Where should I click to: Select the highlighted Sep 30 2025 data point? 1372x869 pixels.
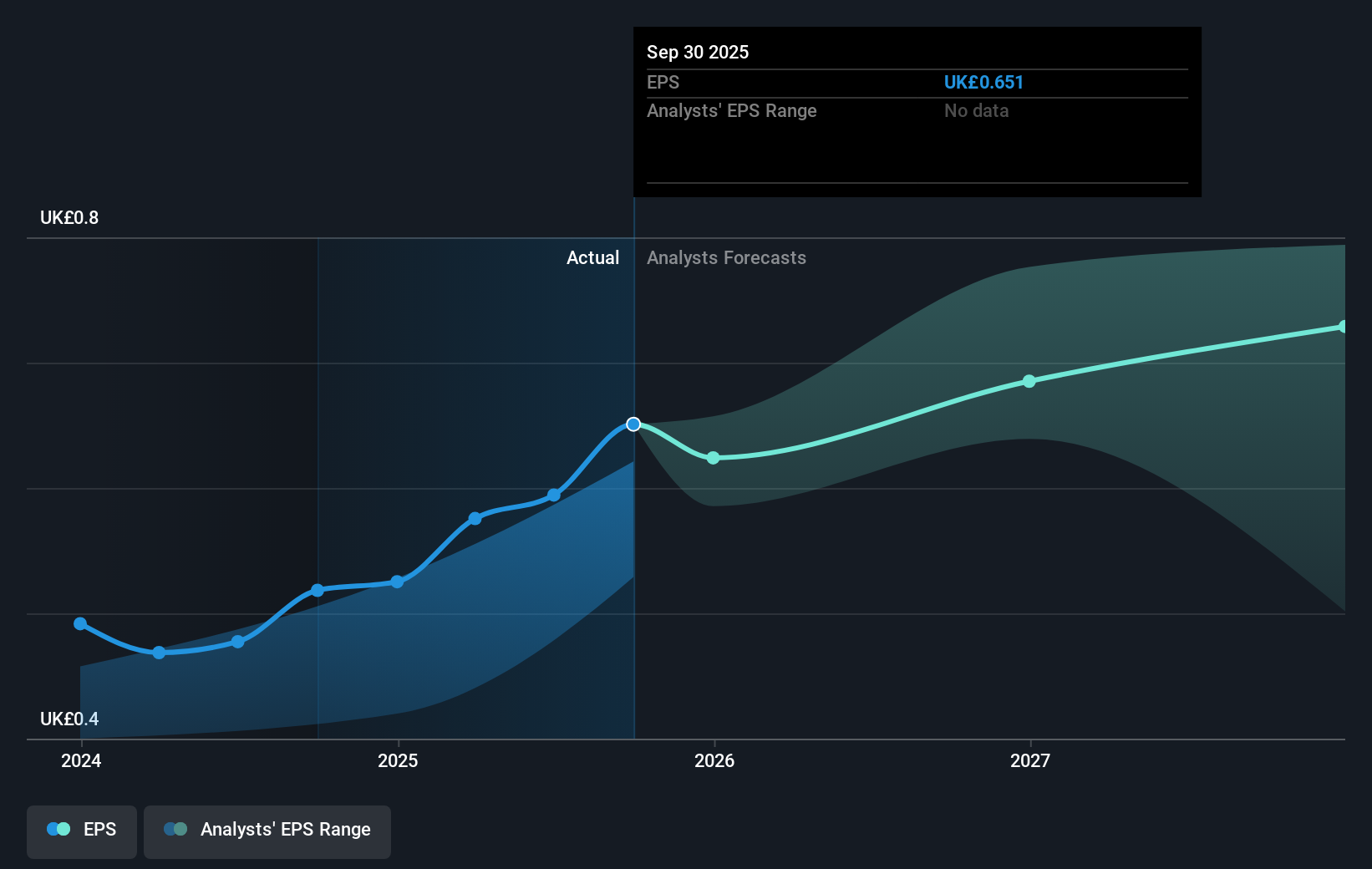tap(633, 424)
